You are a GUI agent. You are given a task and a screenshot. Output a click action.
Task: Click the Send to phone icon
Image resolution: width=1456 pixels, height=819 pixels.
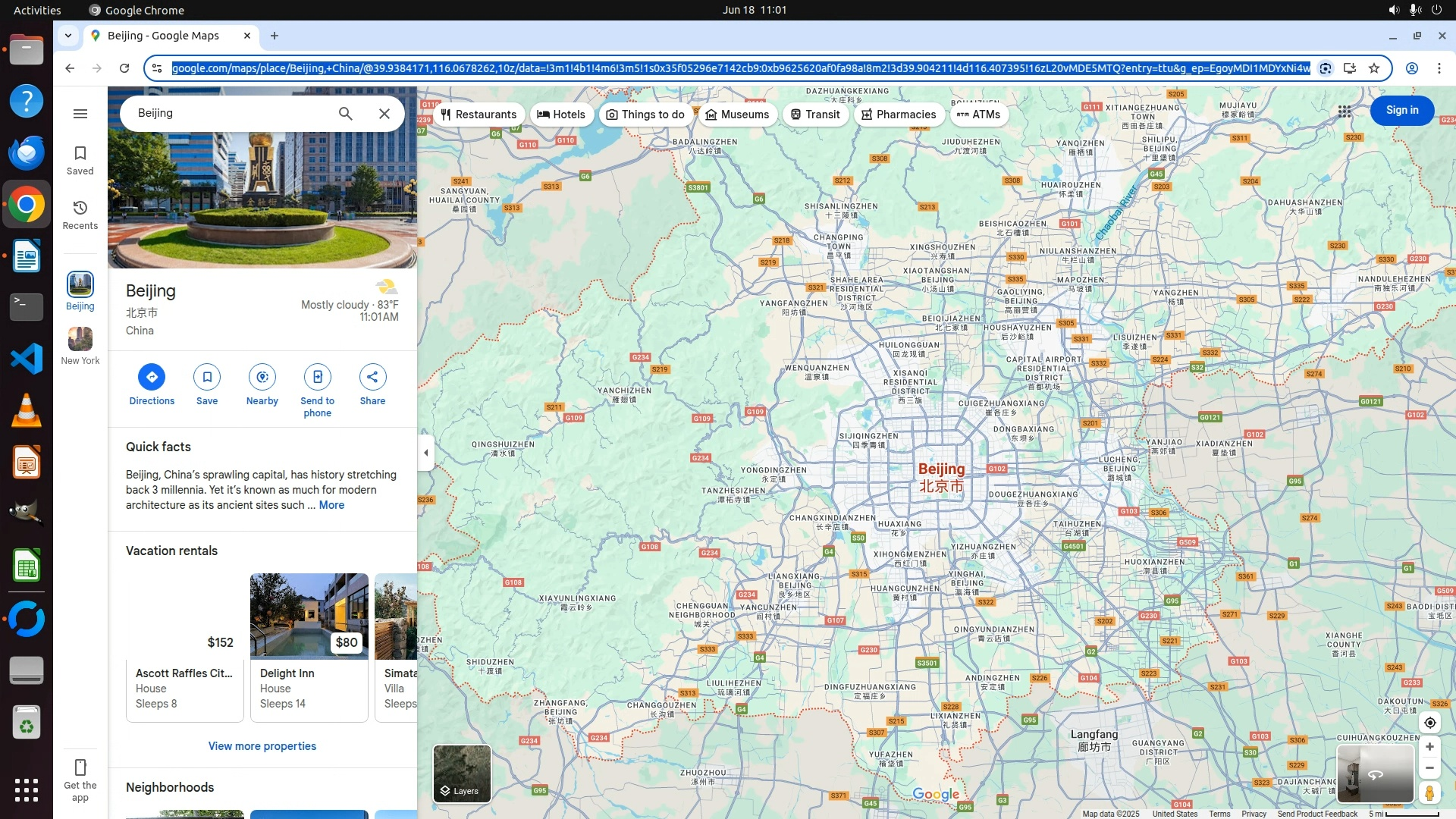tap(317, 377)
